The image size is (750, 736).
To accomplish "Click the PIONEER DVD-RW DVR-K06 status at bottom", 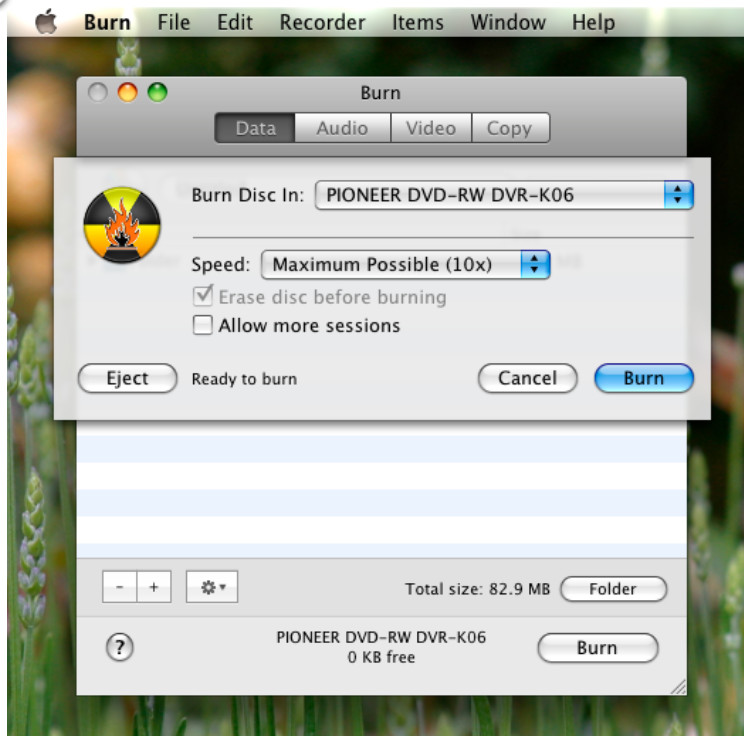I will click(x=381, y=637).
